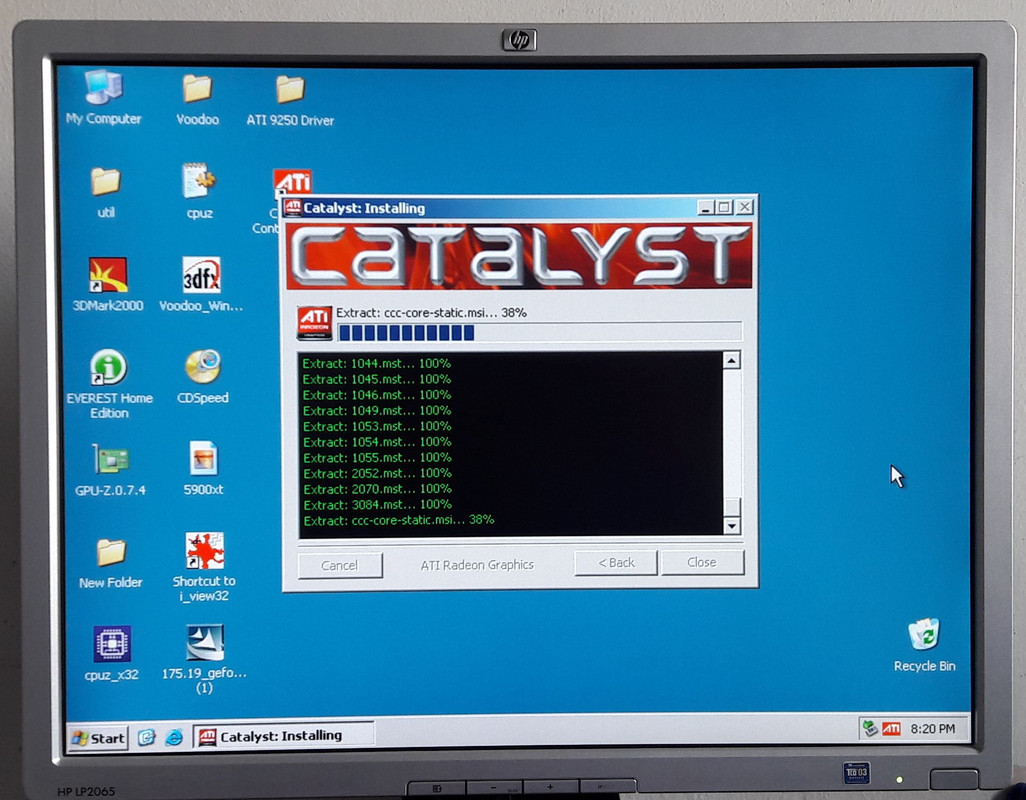Click the < Back button
The height and width of the screenshot is (800, 1026).
coord(616,563)
